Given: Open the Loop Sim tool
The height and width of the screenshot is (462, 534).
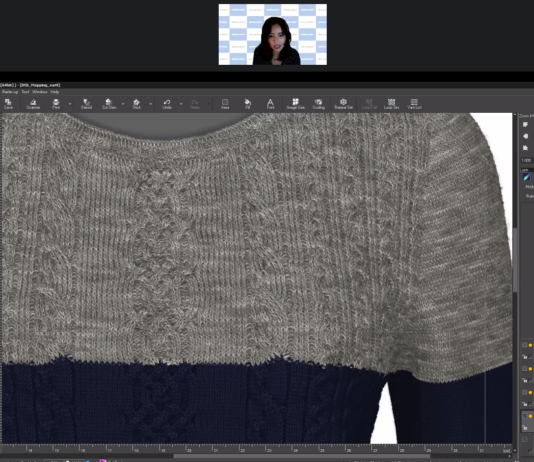Looking at the screenshot, I should pyautogui.click(x=391, y=103).
